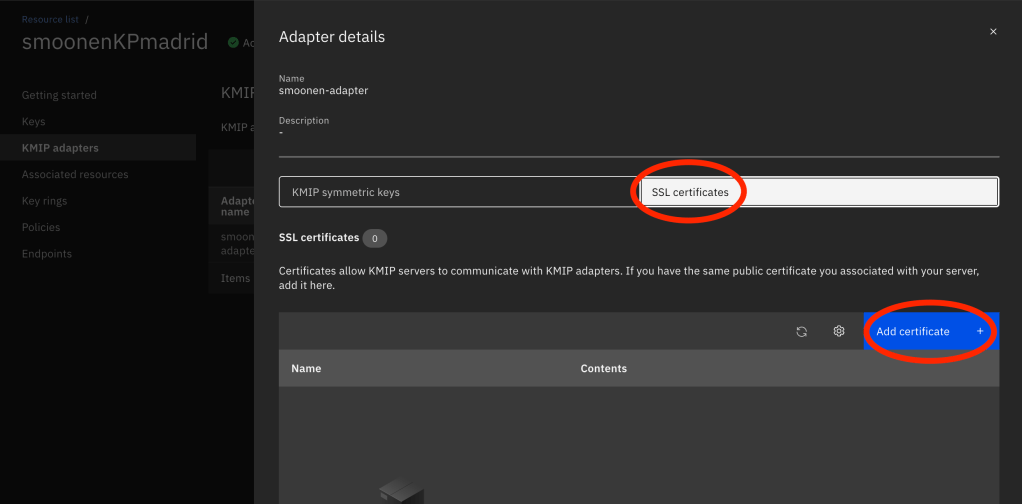This screenshot has height=504, width=1022.
Task: Open Policies in the sidebar
Action: pyautogui.click(x=41, y=227)
